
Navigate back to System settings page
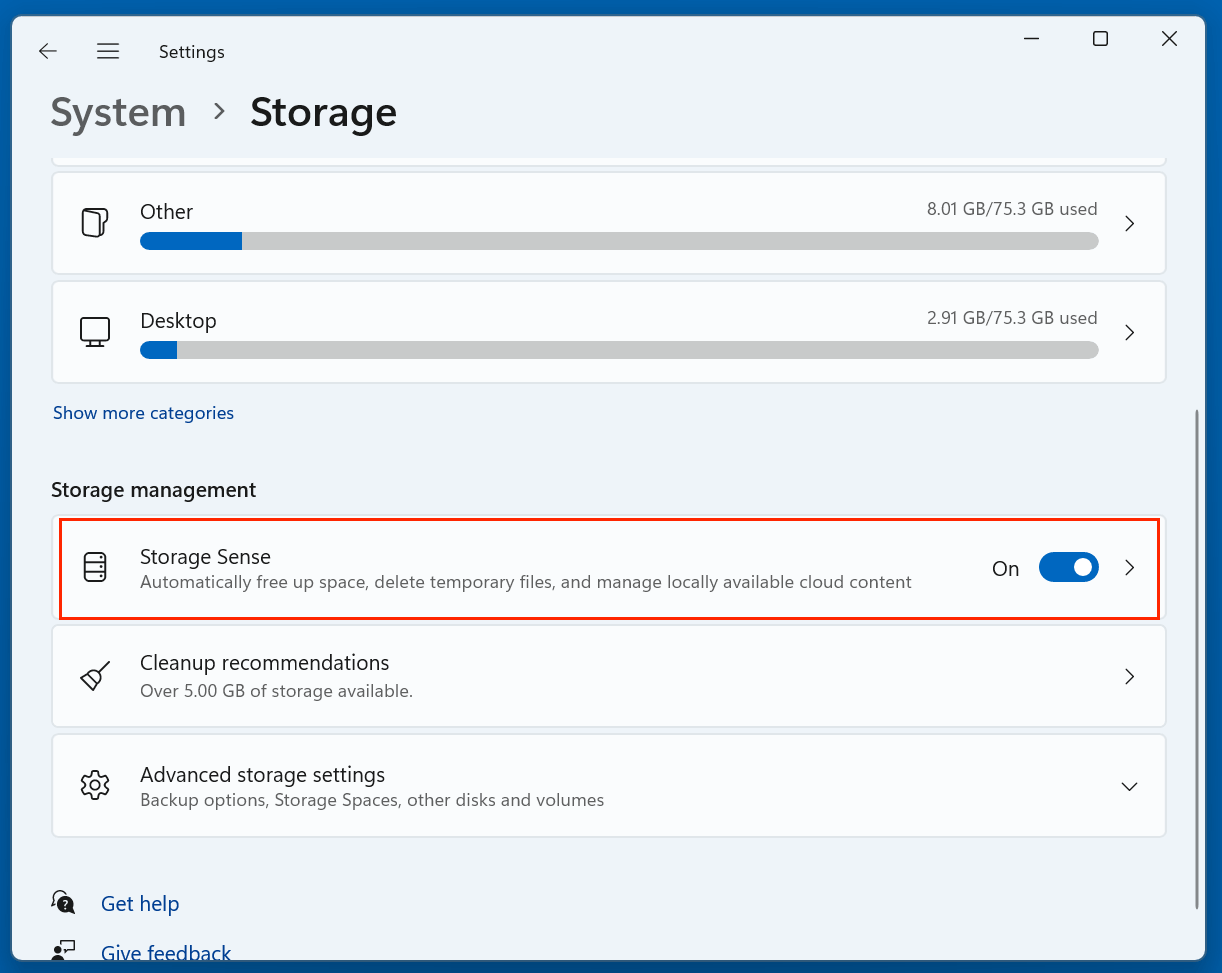(47, 51)
